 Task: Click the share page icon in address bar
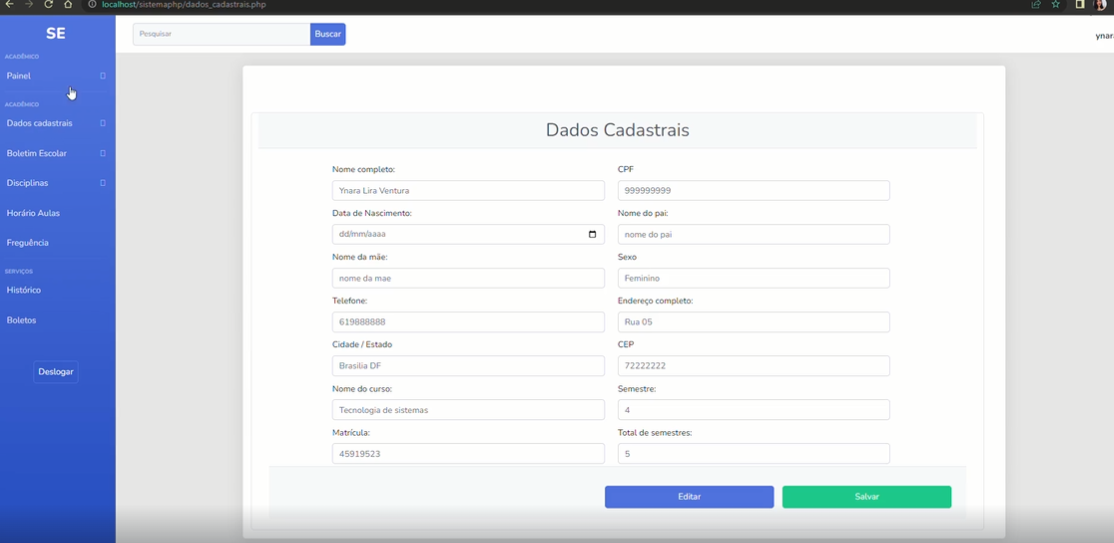pos(1035,5)
